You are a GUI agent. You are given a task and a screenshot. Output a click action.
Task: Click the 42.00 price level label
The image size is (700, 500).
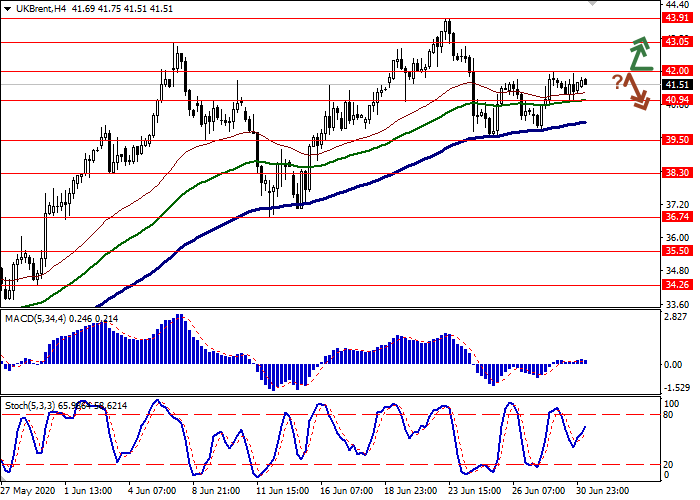678,71
